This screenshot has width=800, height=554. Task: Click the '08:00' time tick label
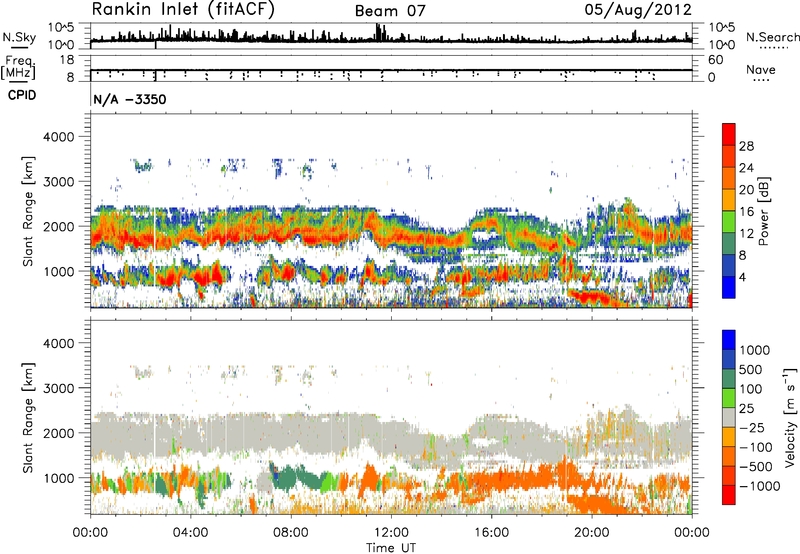click(291, 533)
